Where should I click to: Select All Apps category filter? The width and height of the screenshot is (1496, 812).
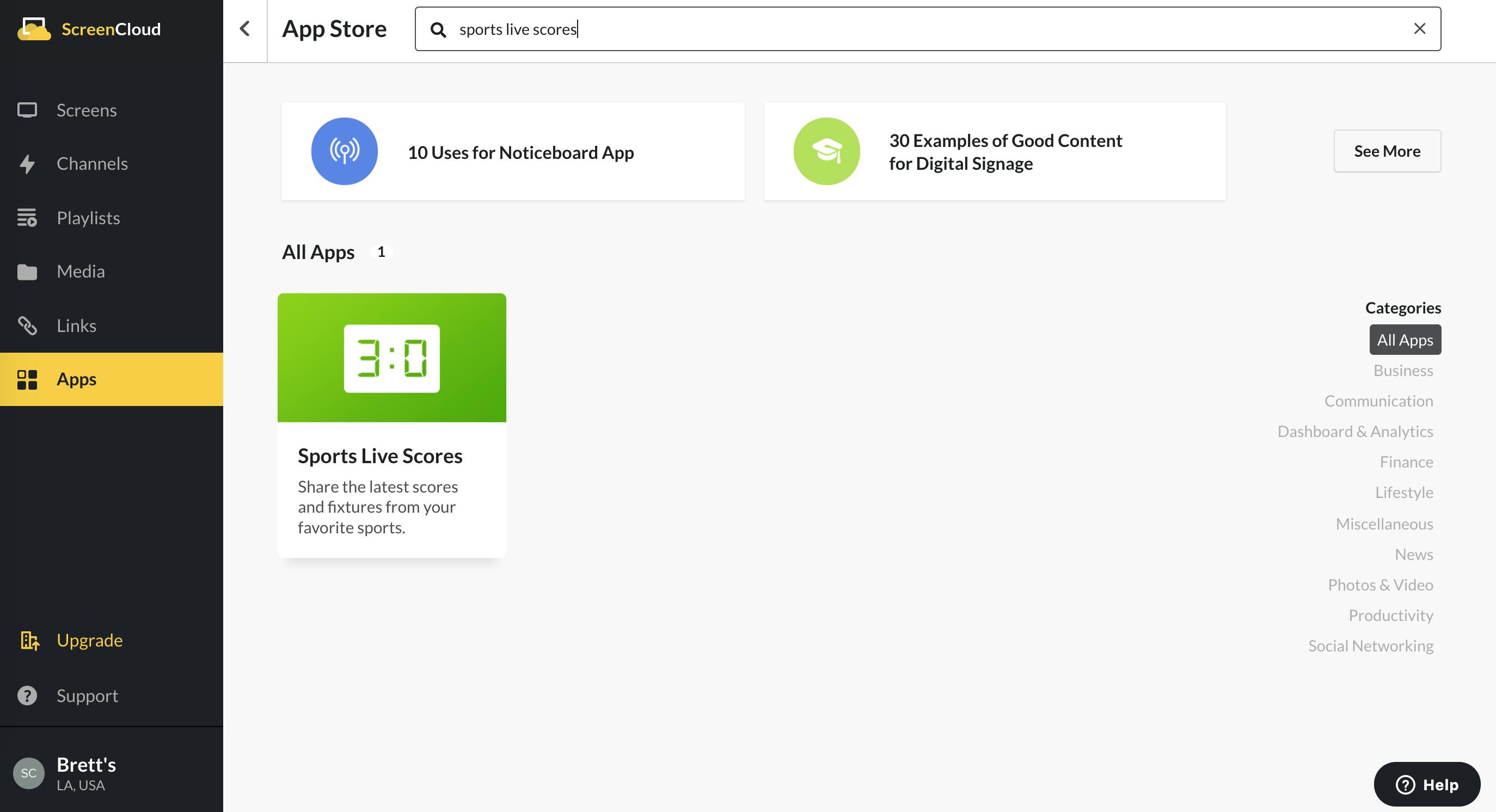(x=1405, y=340)
